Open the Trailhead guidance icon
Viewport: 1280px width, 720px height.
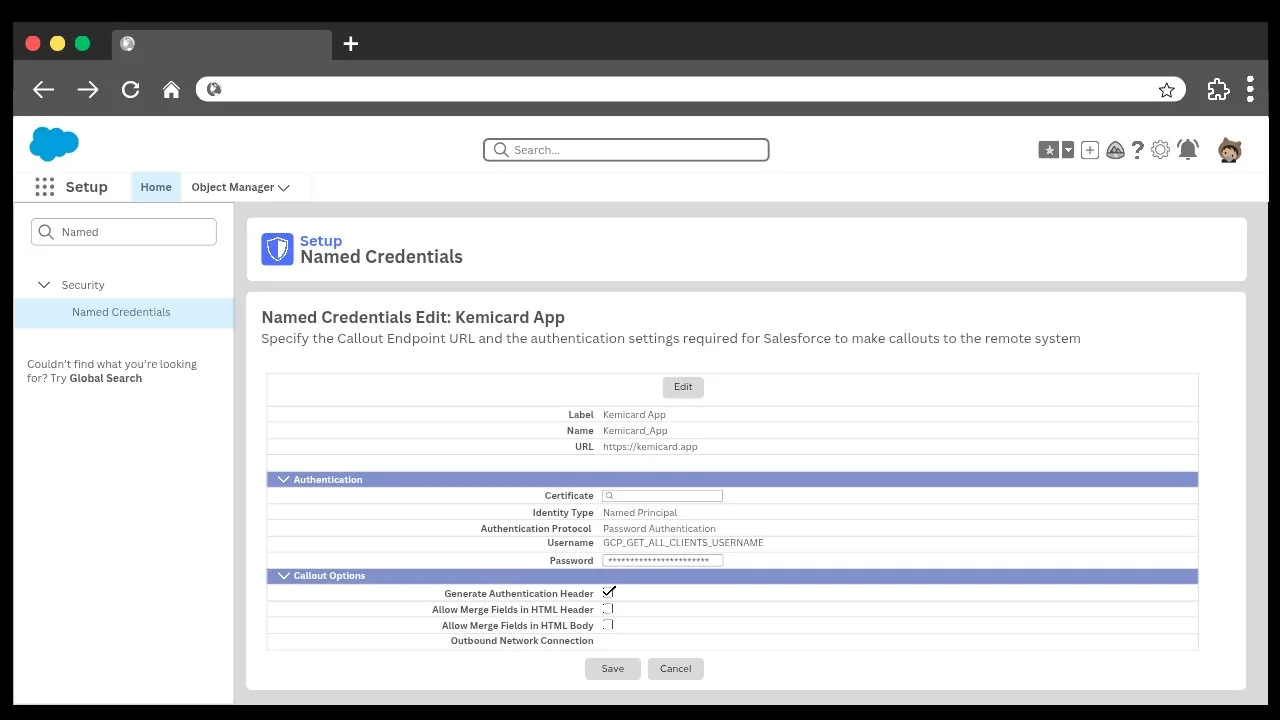click(x=1115, y=150)
